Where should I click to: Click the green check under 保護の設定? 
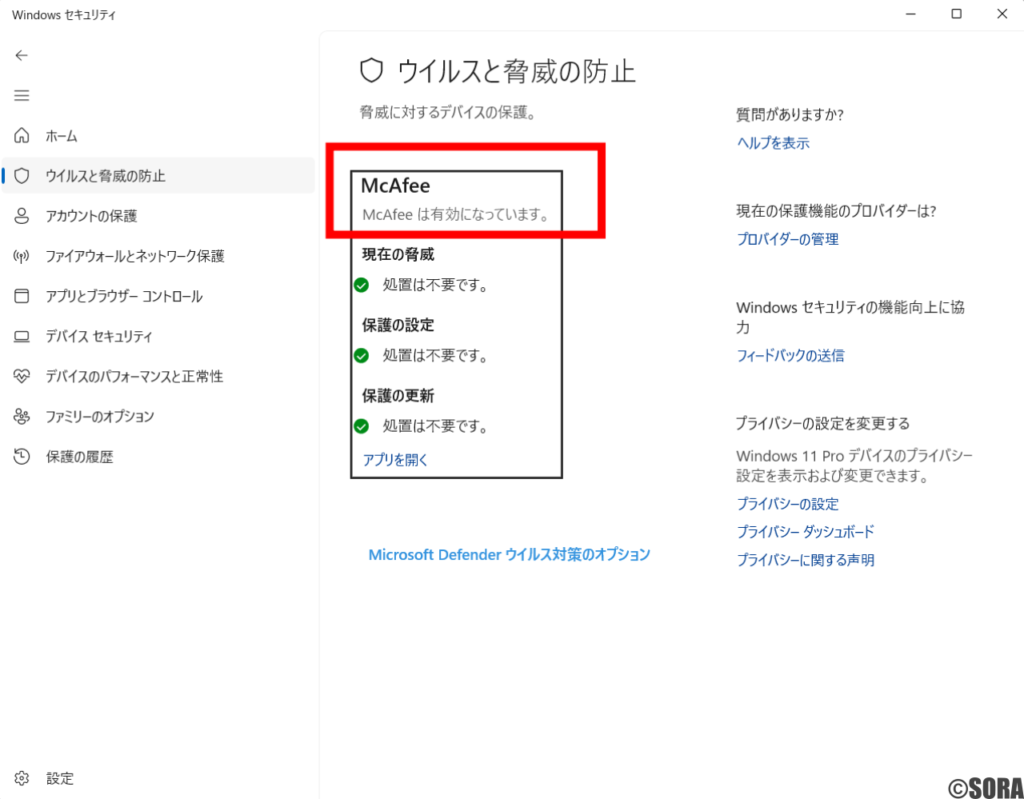(x=361, y=356)
